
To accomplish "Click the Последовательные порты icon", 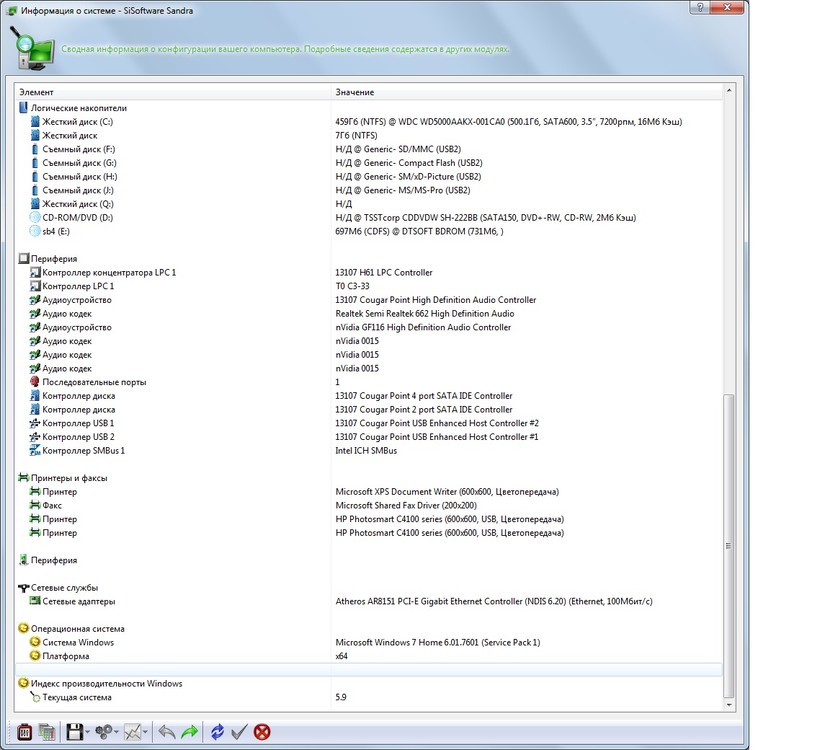I will (35, 382).
